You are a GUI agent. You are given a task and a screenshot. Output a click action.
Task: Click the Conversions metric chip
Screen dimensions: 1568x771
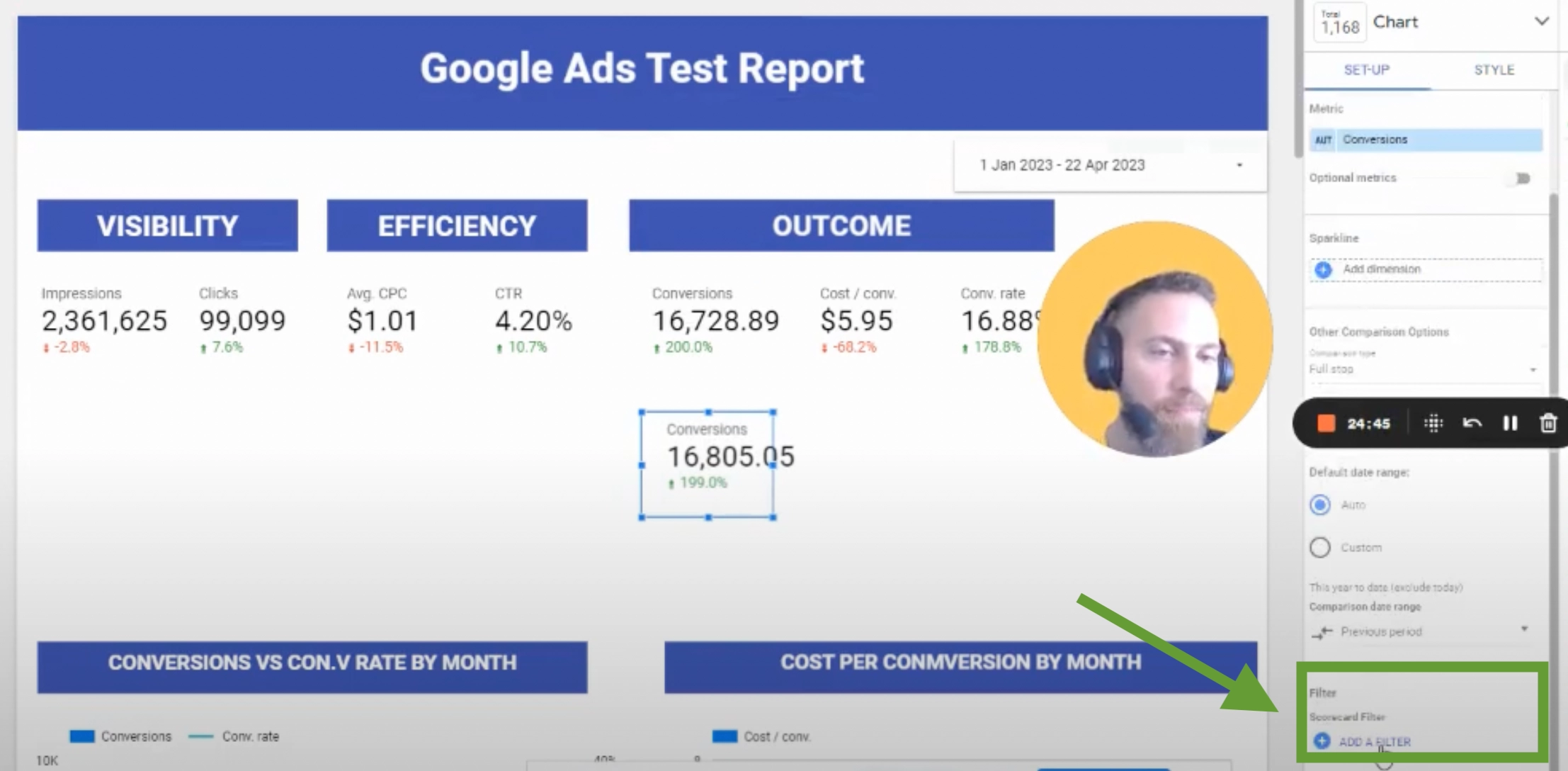tap(1426, 140)
